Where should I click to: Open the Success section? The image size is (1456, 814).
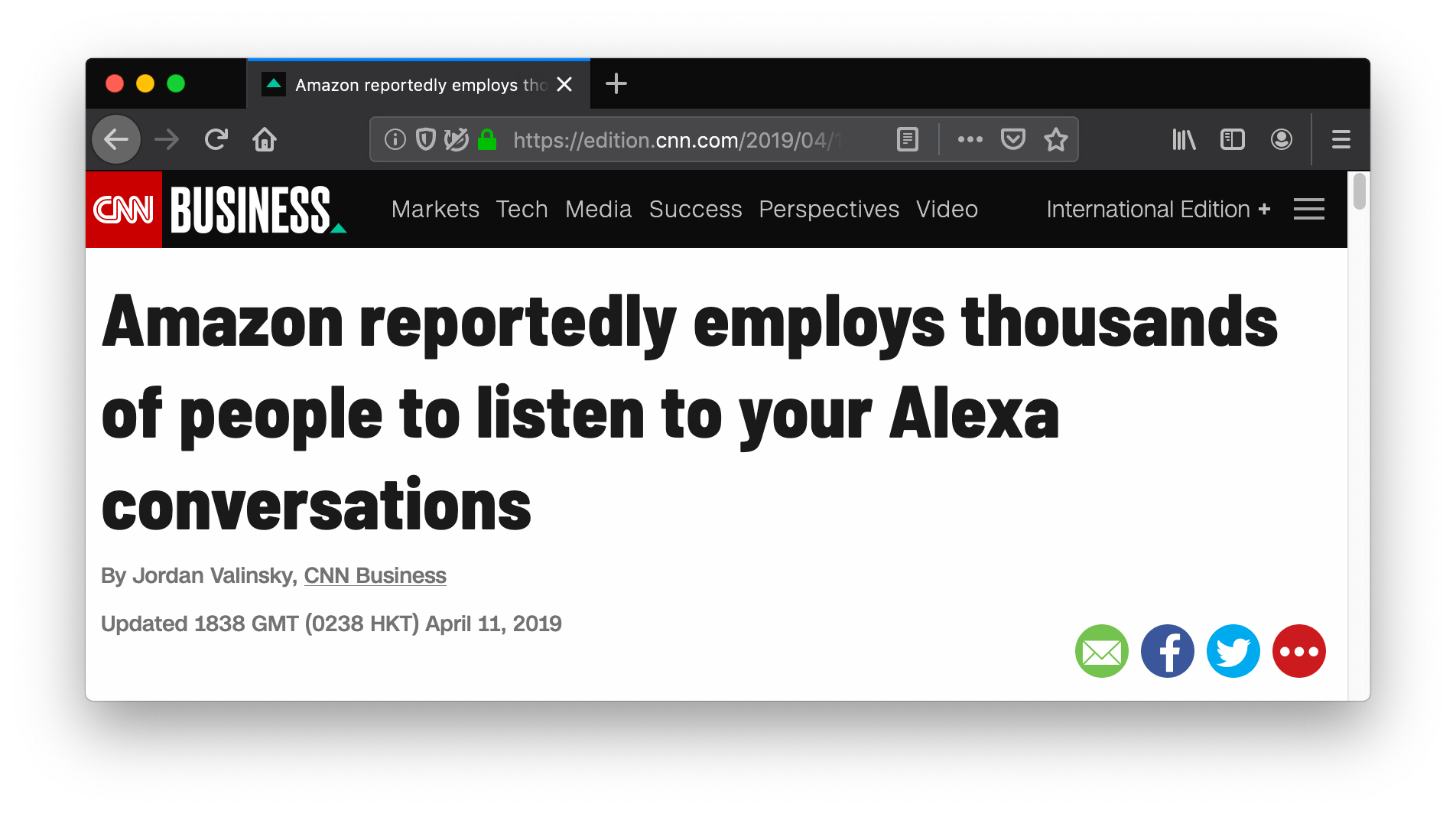tap(695, 209)
